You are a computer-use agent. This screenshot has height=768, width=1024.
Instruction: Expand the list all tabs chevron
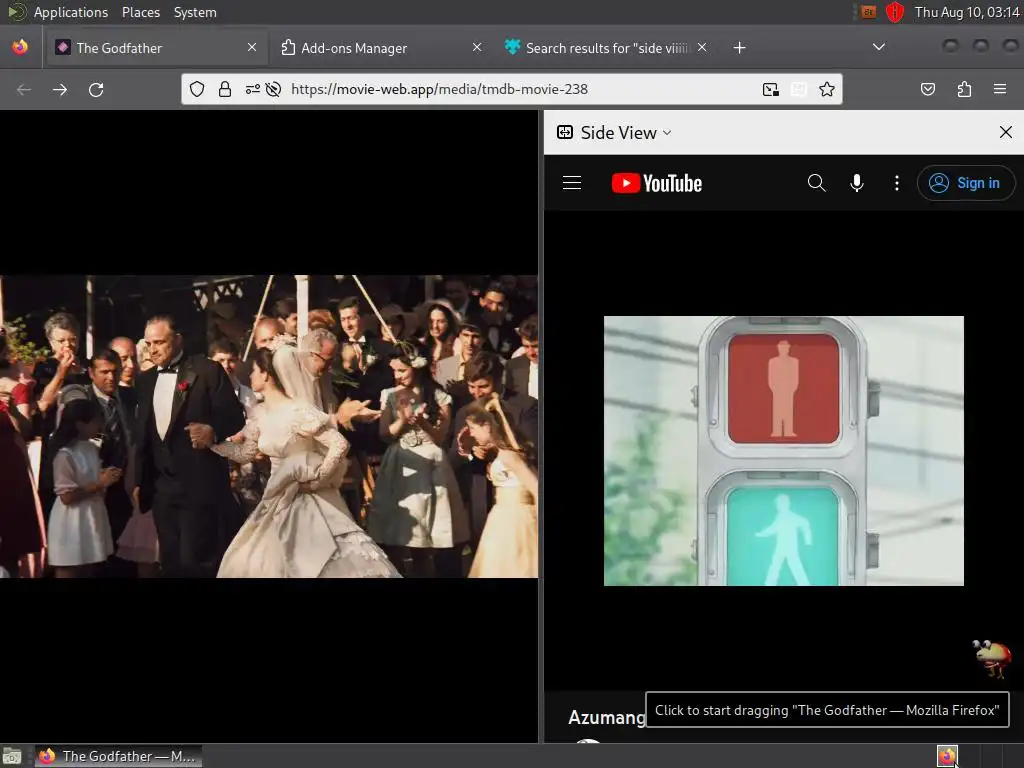click(x=879, y=47)
